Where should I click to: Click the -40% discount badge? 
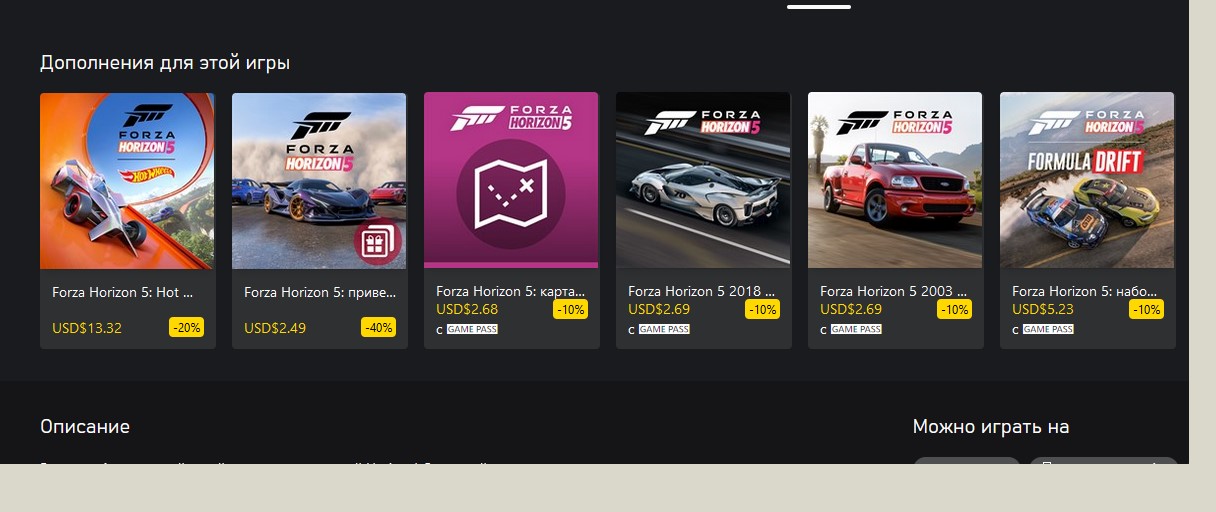pos(379,327)
